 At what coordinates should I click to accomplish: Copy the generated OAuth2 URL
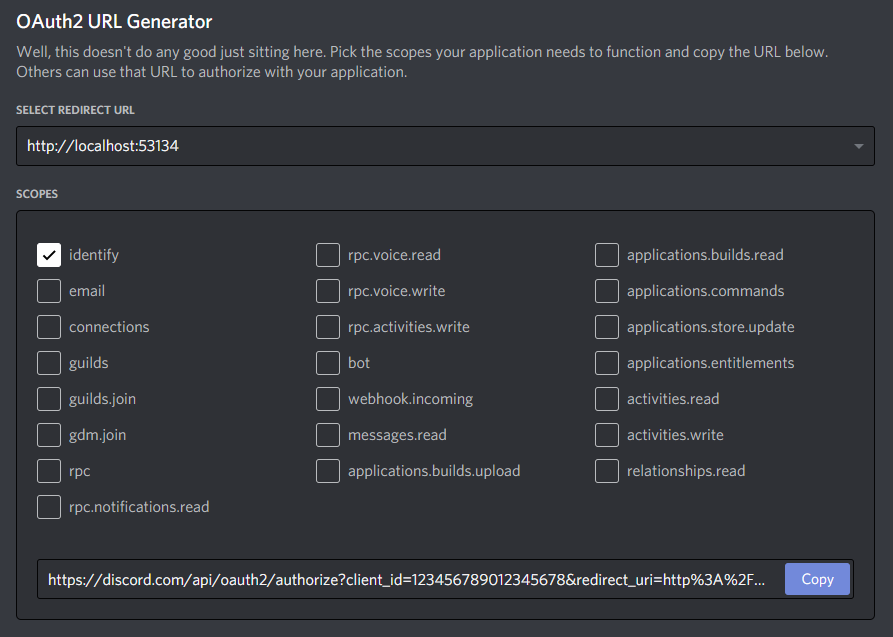pyautogui.click(x=817, y=579)
